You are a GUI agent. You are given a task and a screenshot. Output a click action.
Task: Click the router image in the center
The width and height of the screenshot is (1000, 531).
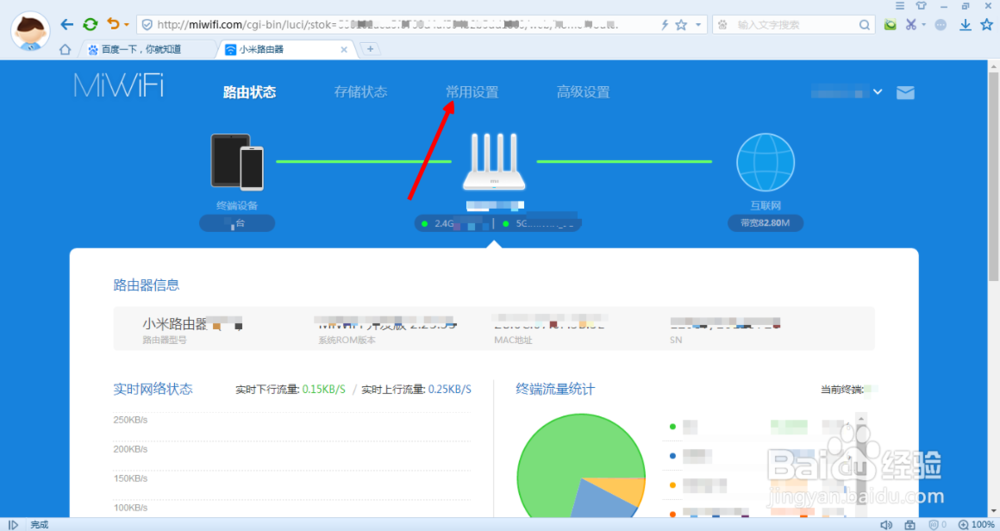coord(494,162)
